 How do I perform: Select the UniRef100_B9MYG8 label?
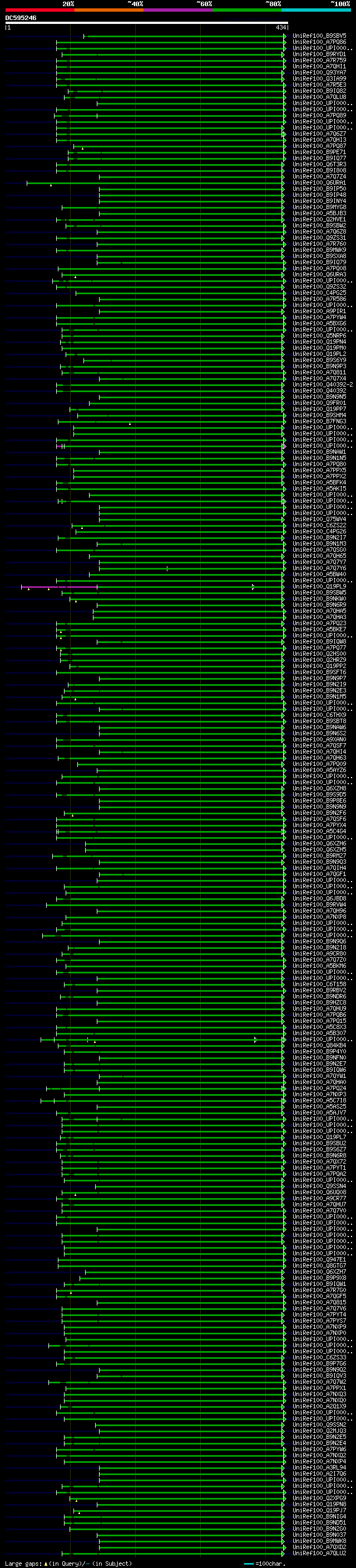(319, 207)
